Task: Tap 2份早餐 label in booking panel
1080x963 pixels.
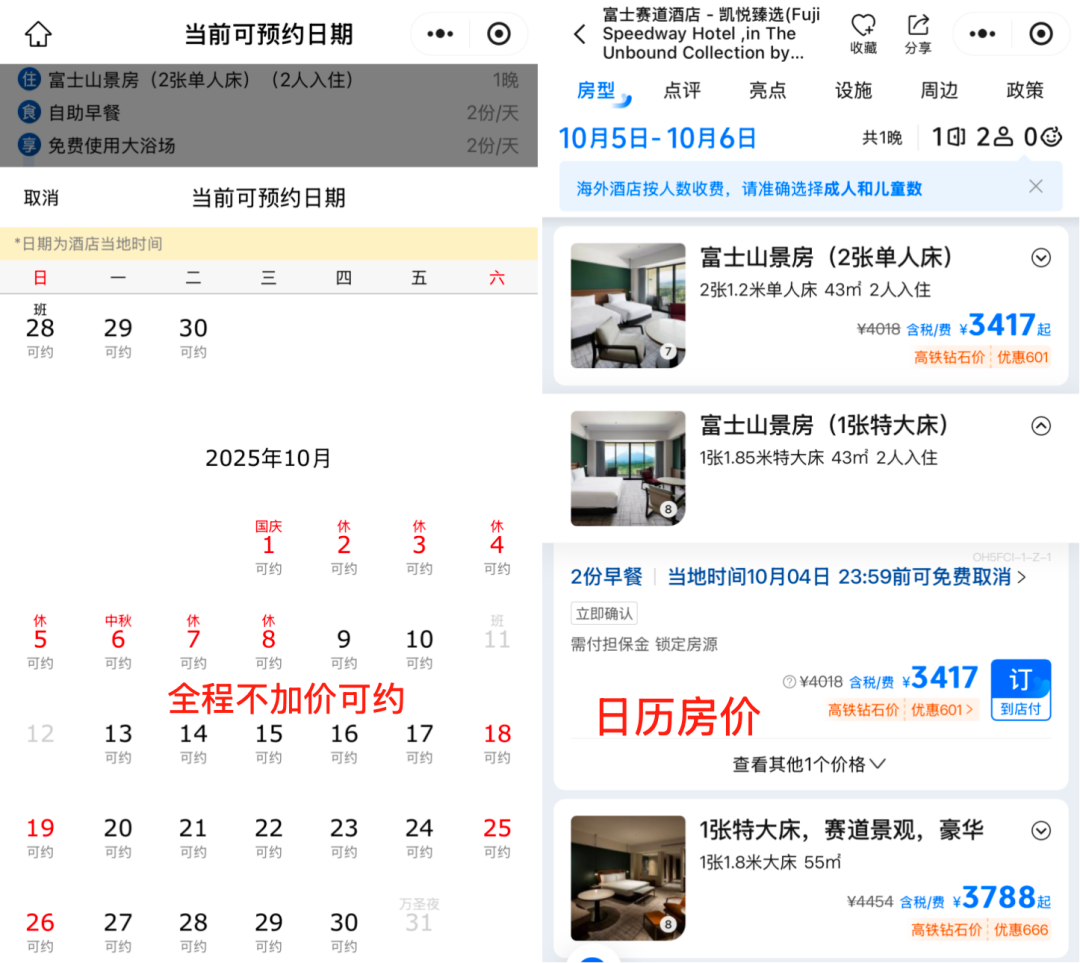Action: coord(606,577)
